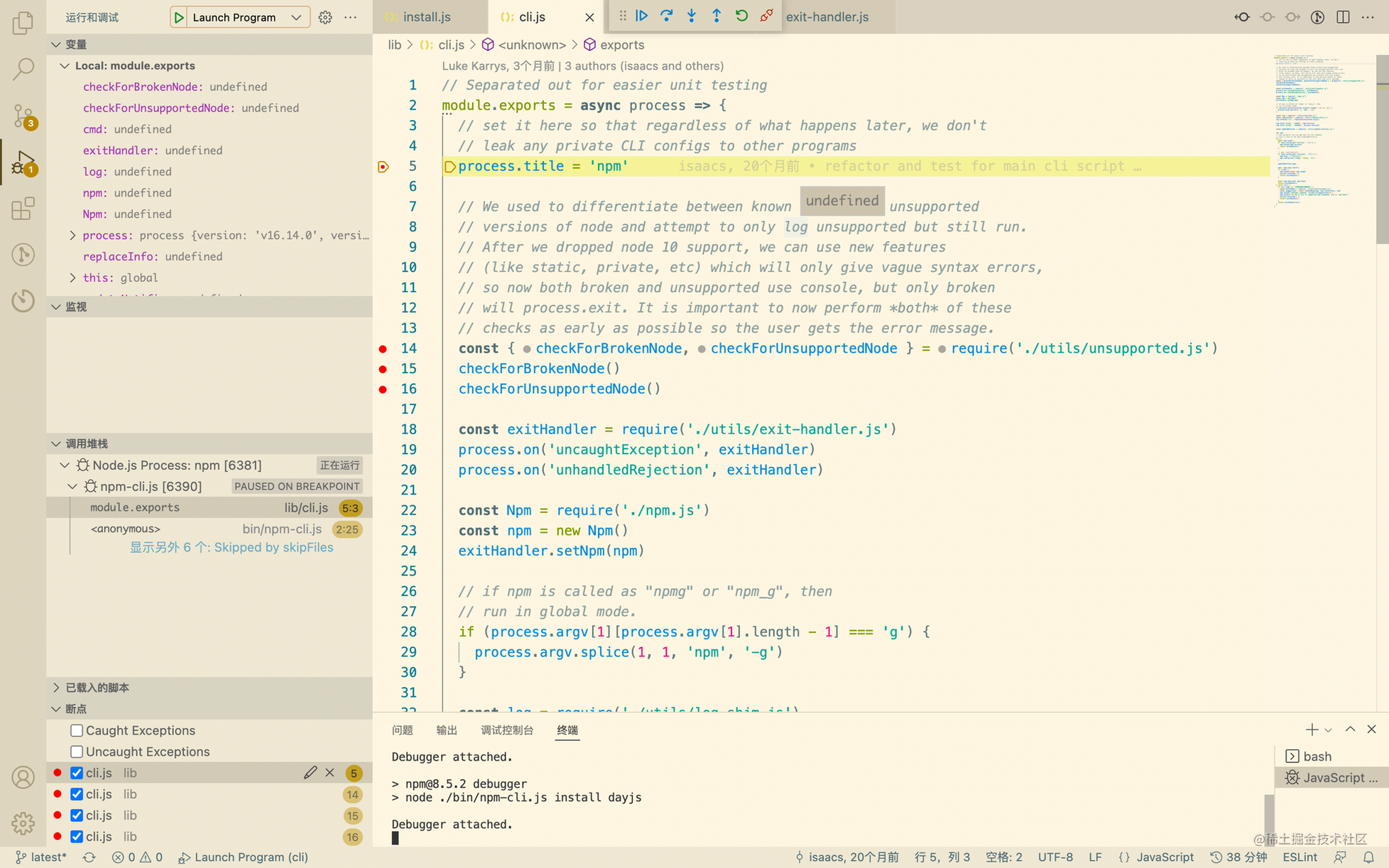Collapse the 断点 section
This screenshot has width=1389, height=868.
[x=56, y=709]
